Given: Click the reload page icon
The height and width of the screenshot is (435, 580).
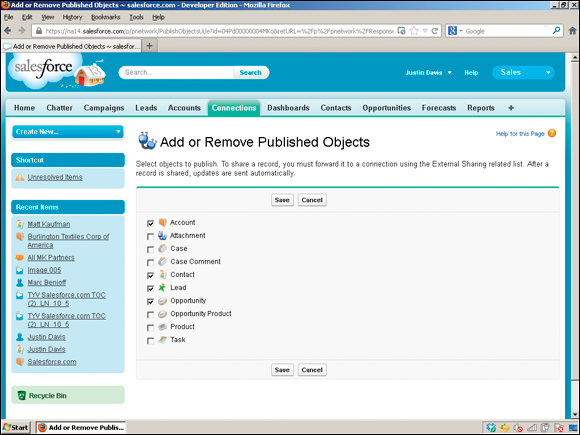Looking at the screenshot, I should click(x=435, y=31).
